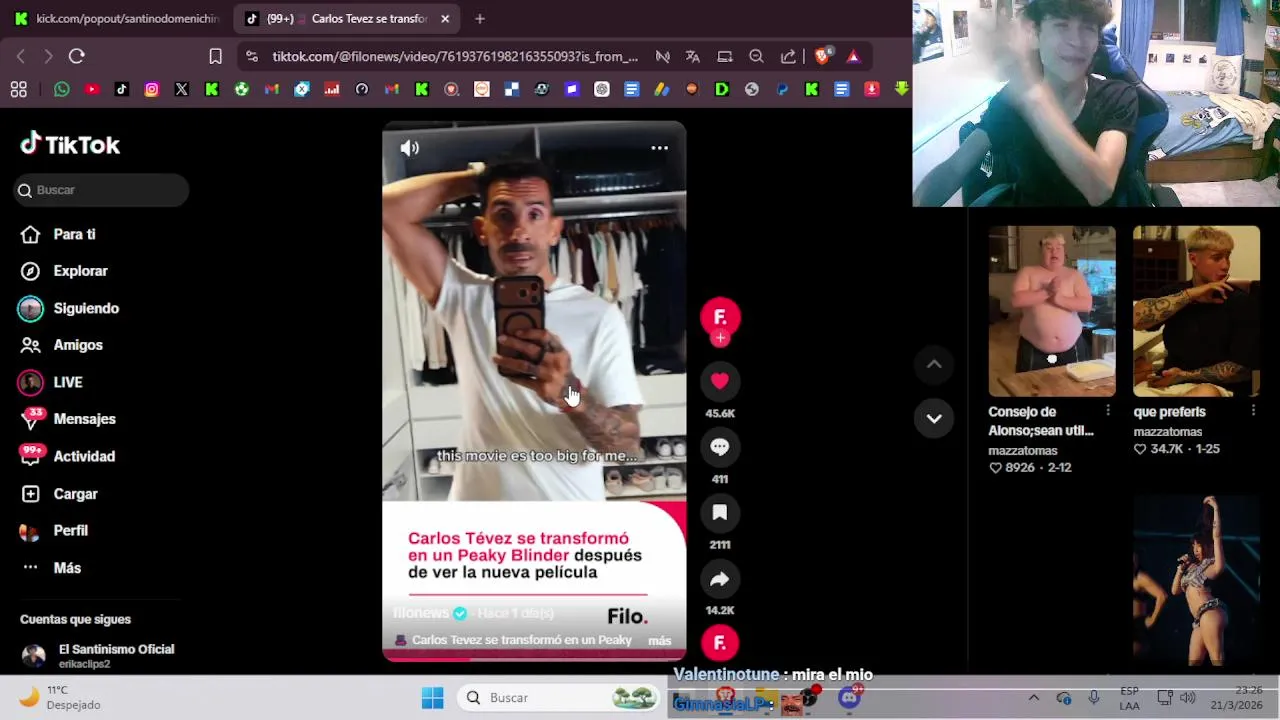
Task: Open the Instagram bookmark
Action: (152, 89)
